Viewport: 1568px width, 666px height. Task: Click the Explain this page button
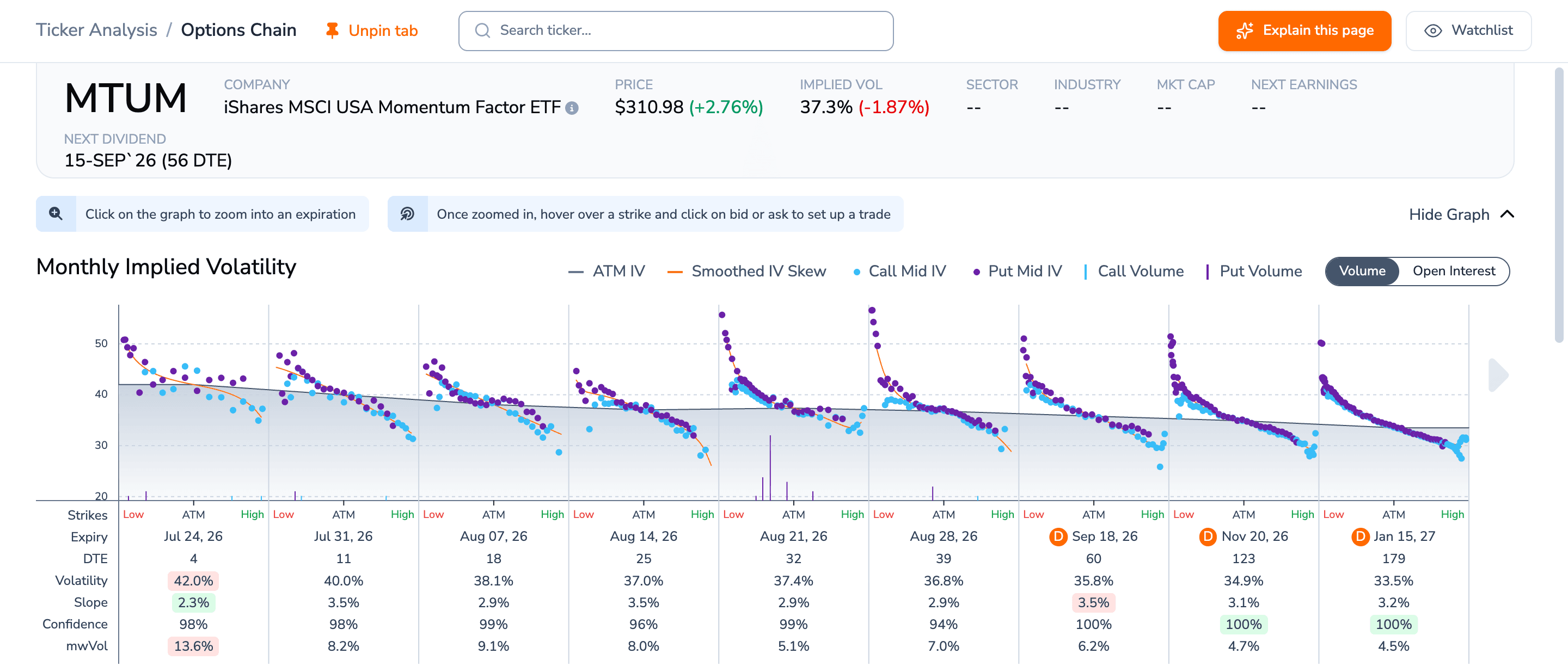(x=1304, y=30)
